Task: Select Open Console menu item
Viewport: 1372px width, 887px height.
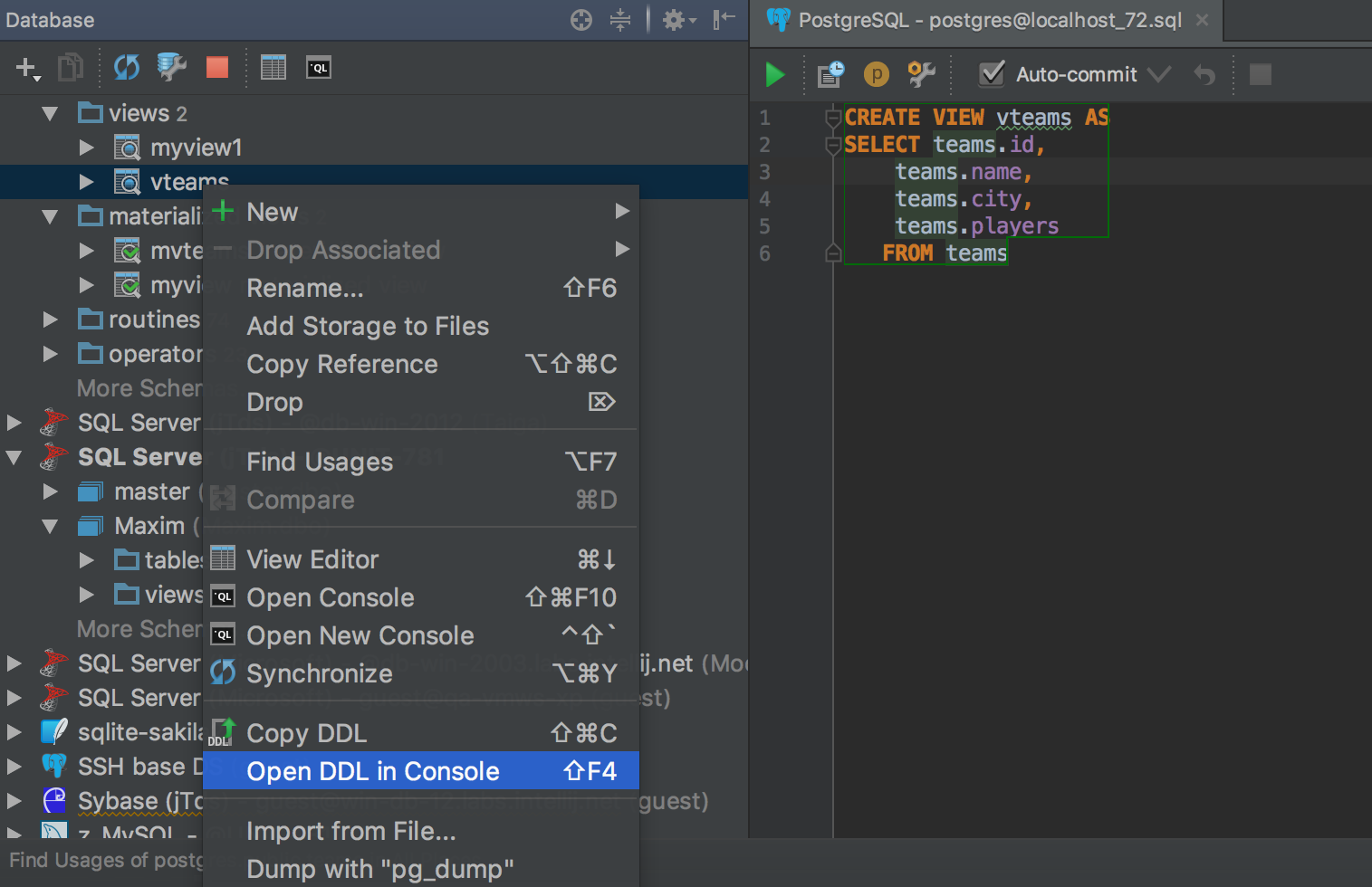Action: 421,597
